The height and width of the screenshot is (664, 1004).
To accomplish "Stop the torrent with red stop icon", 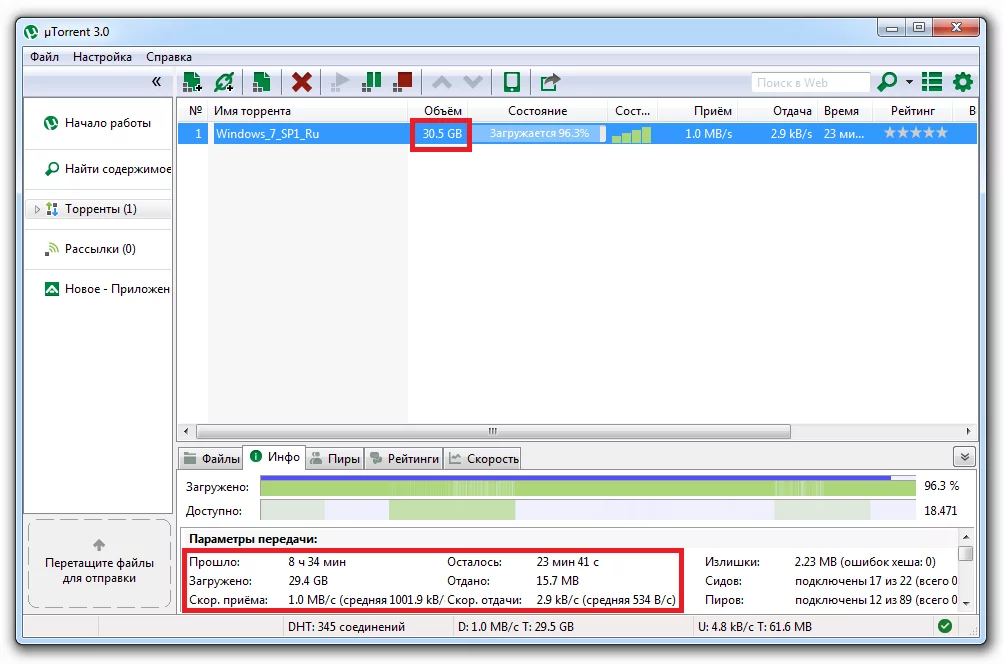I will (403, 82).
